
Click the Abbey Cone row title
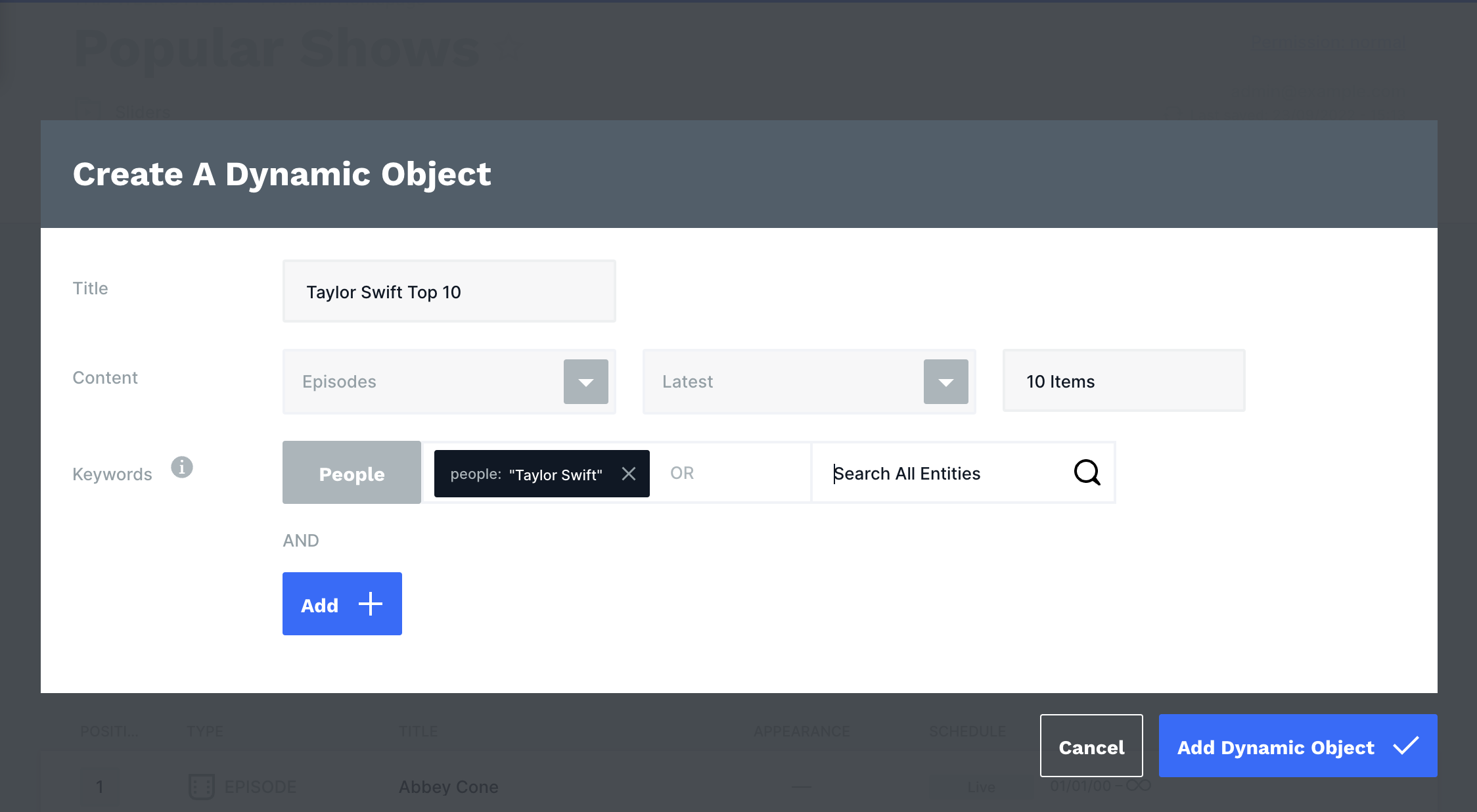pos(448,786)
